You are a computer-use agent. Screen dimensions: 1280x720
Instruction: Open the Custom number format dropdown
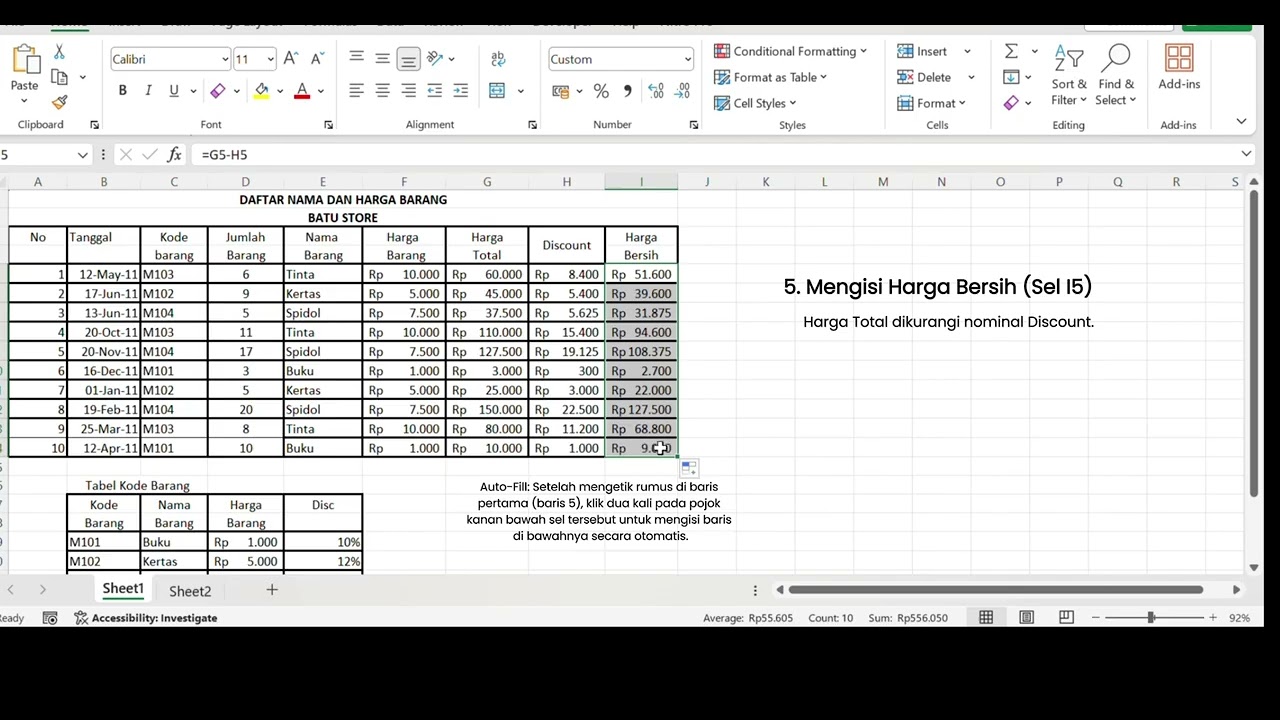pos(687,59)
